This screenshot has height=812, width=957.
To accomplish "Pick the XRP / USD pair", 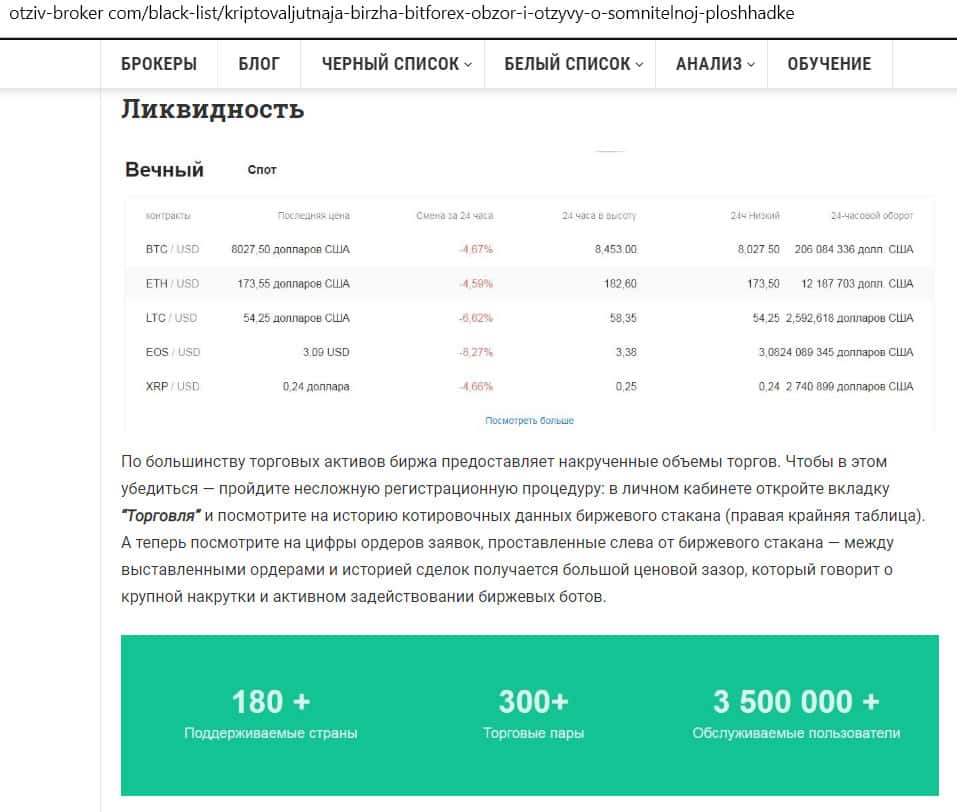I will coord(172,386).
